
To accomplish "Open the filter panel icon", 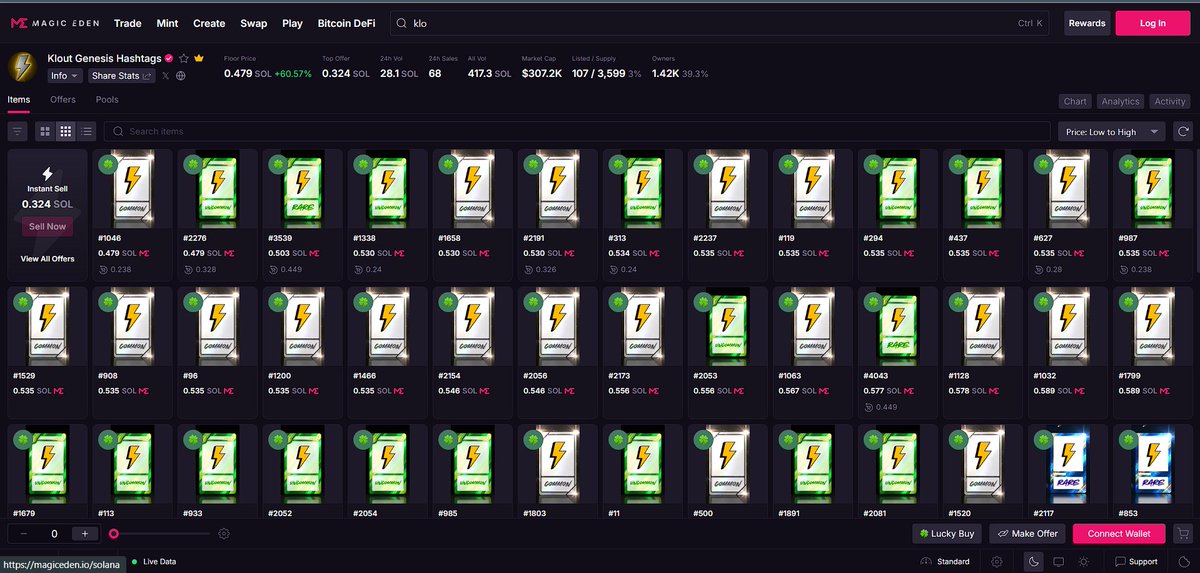I will (x=17, y=131).
